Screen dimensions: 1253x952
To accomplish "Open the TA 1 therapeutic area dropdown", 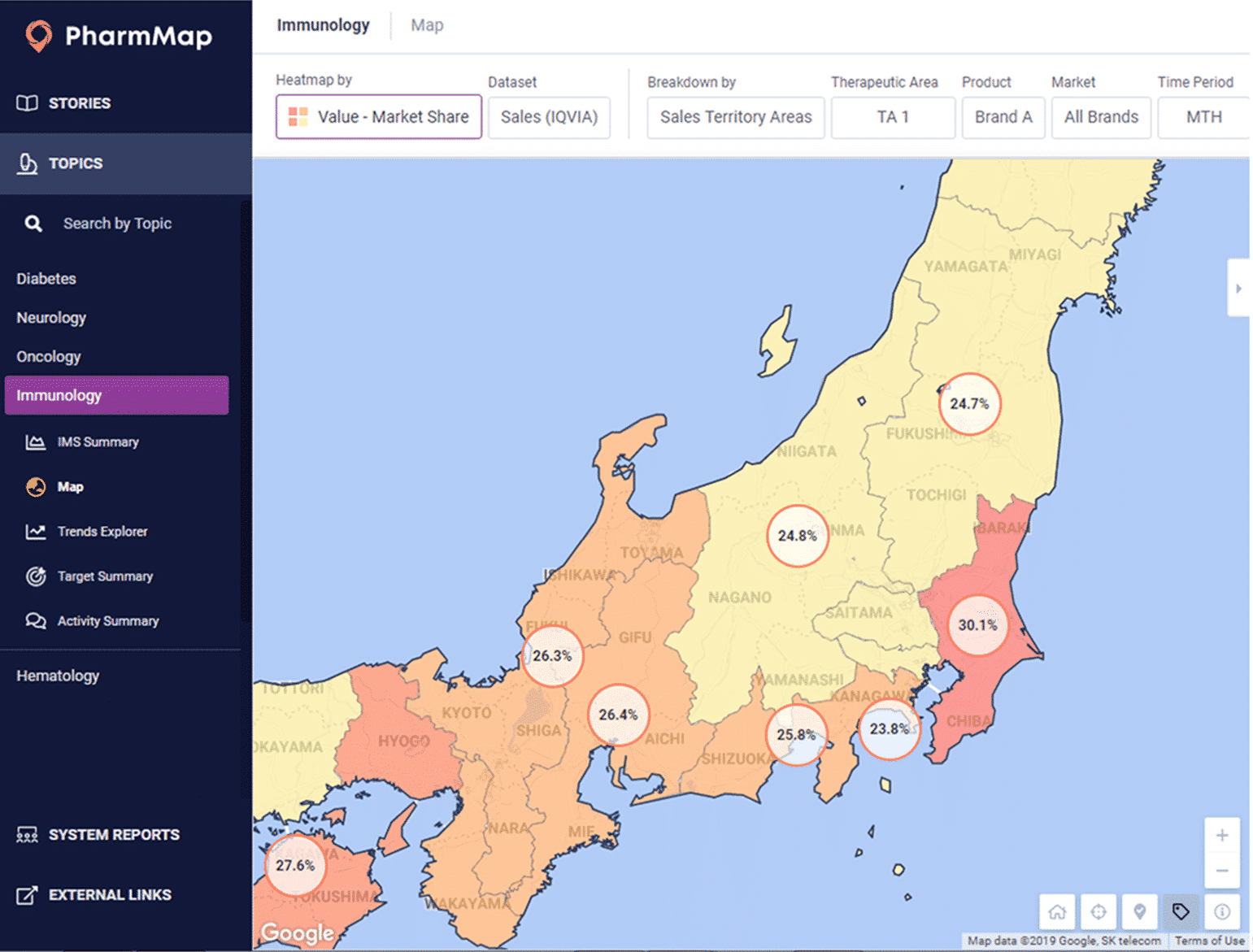I will click(x=893, y=117).
